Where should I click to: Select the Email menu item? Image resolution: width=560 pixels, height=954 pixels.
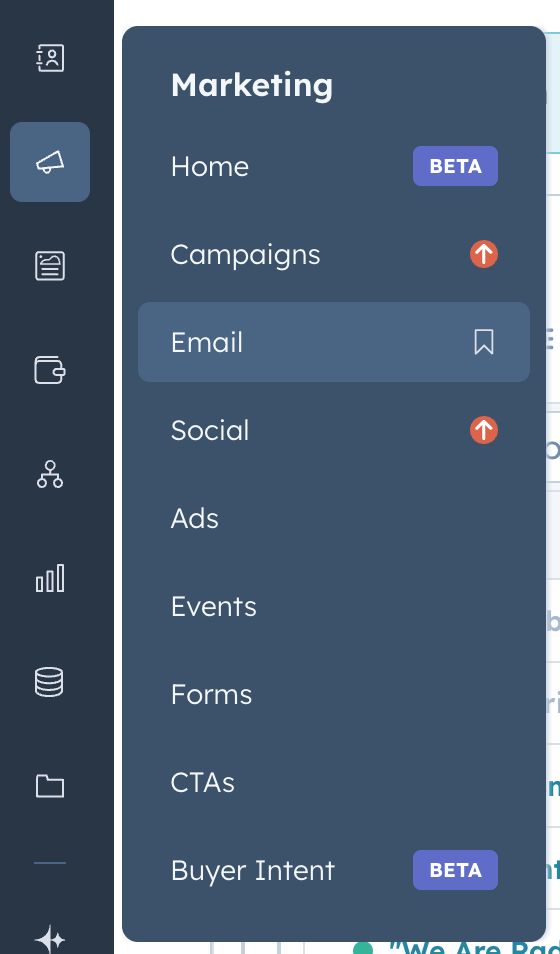click(334, 342)
